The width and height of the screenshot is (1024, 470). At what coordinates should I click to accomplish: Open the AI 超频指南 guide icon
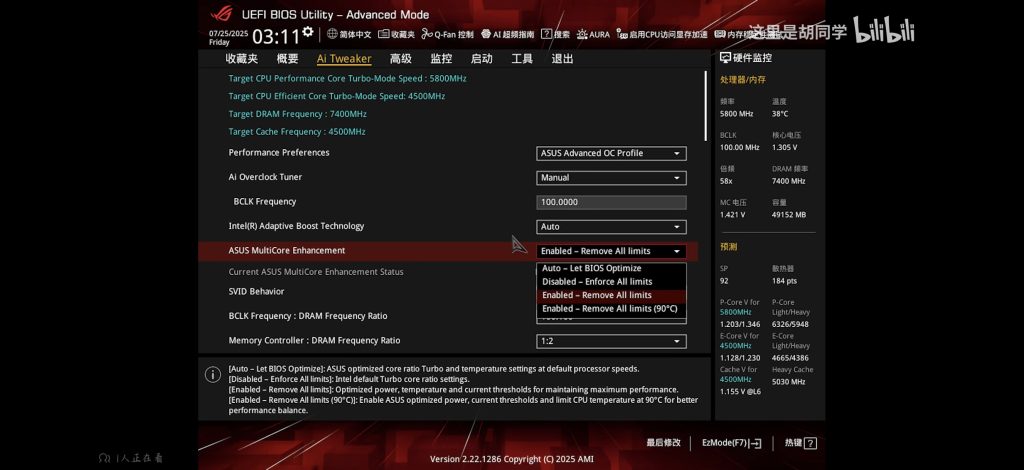[x=486, y=34]
